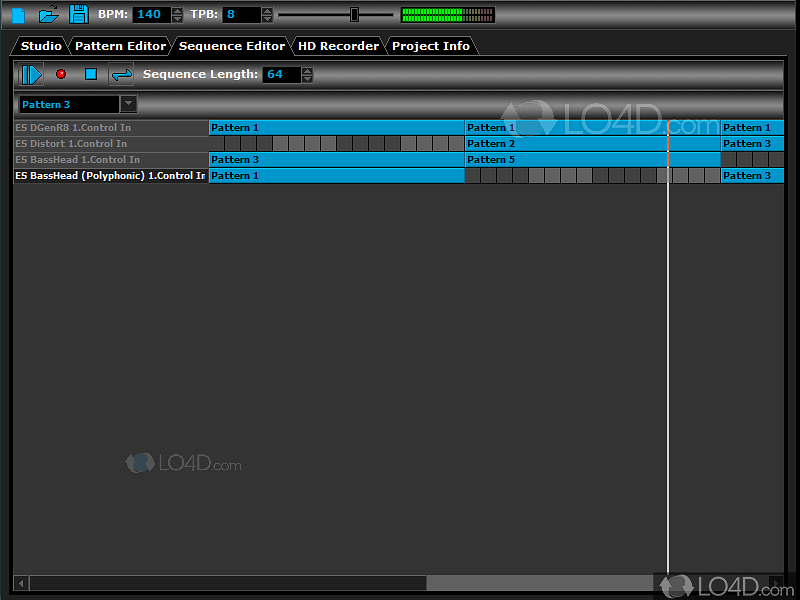Screen dimensions: 800x600
Task: Toggle loop playback mode
Action: (120, 74)
